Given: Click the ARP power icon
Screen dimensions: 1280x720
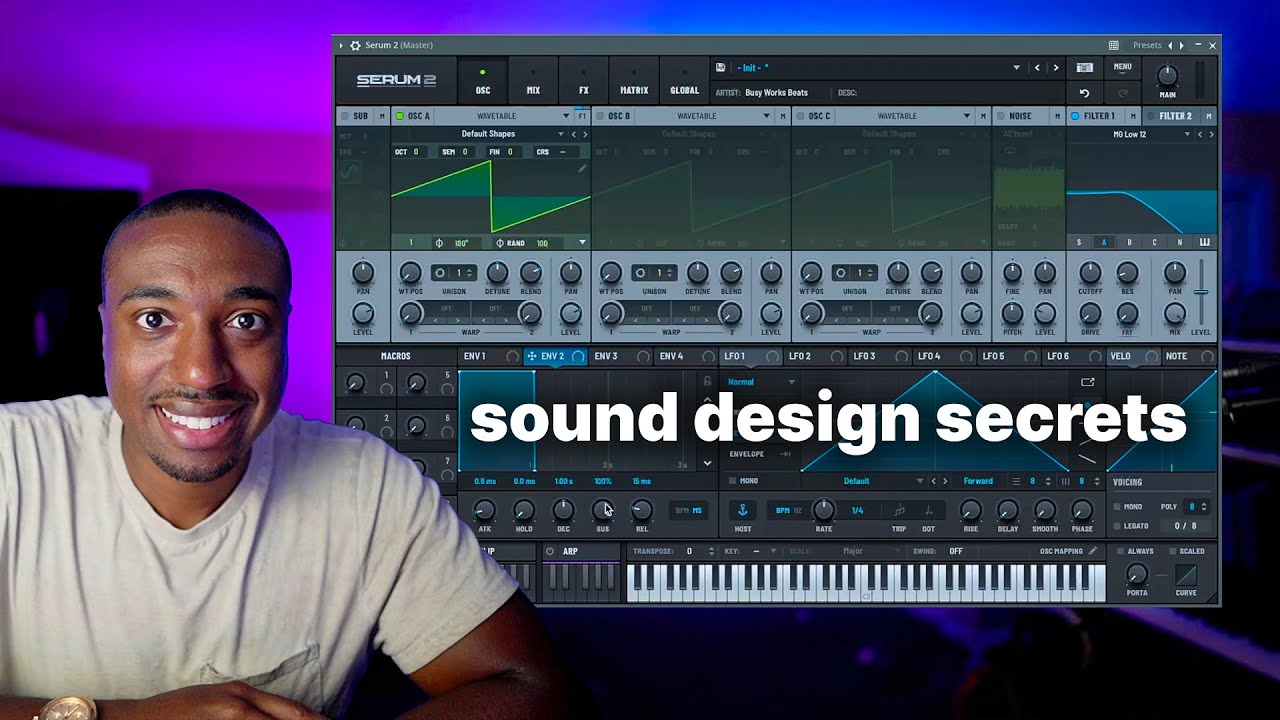Looking at the screenshot, I should (x=550, y=551).
